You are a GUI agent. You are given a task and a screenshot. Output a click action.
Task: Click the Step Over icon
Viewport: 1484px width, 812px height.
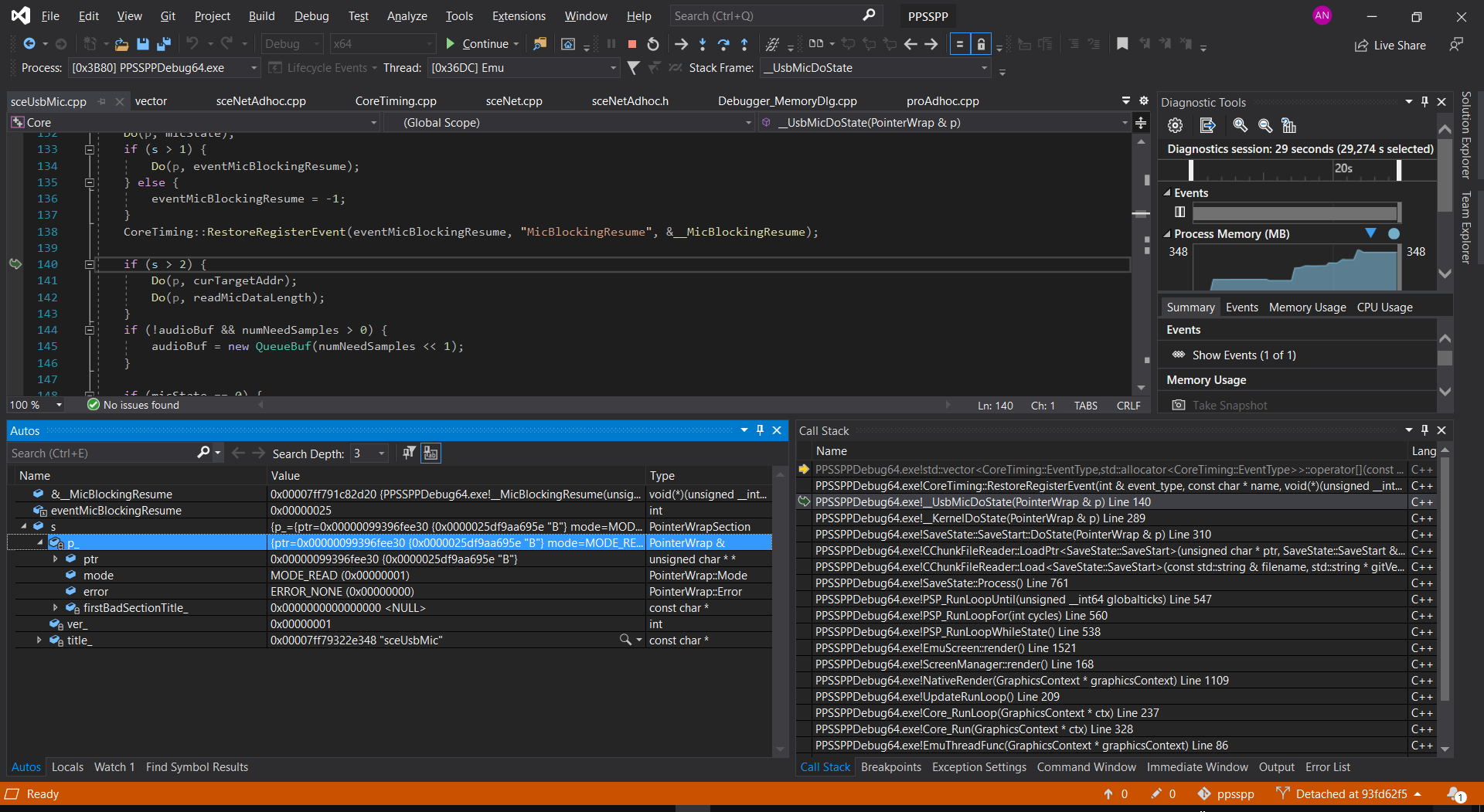pos(724,44)
